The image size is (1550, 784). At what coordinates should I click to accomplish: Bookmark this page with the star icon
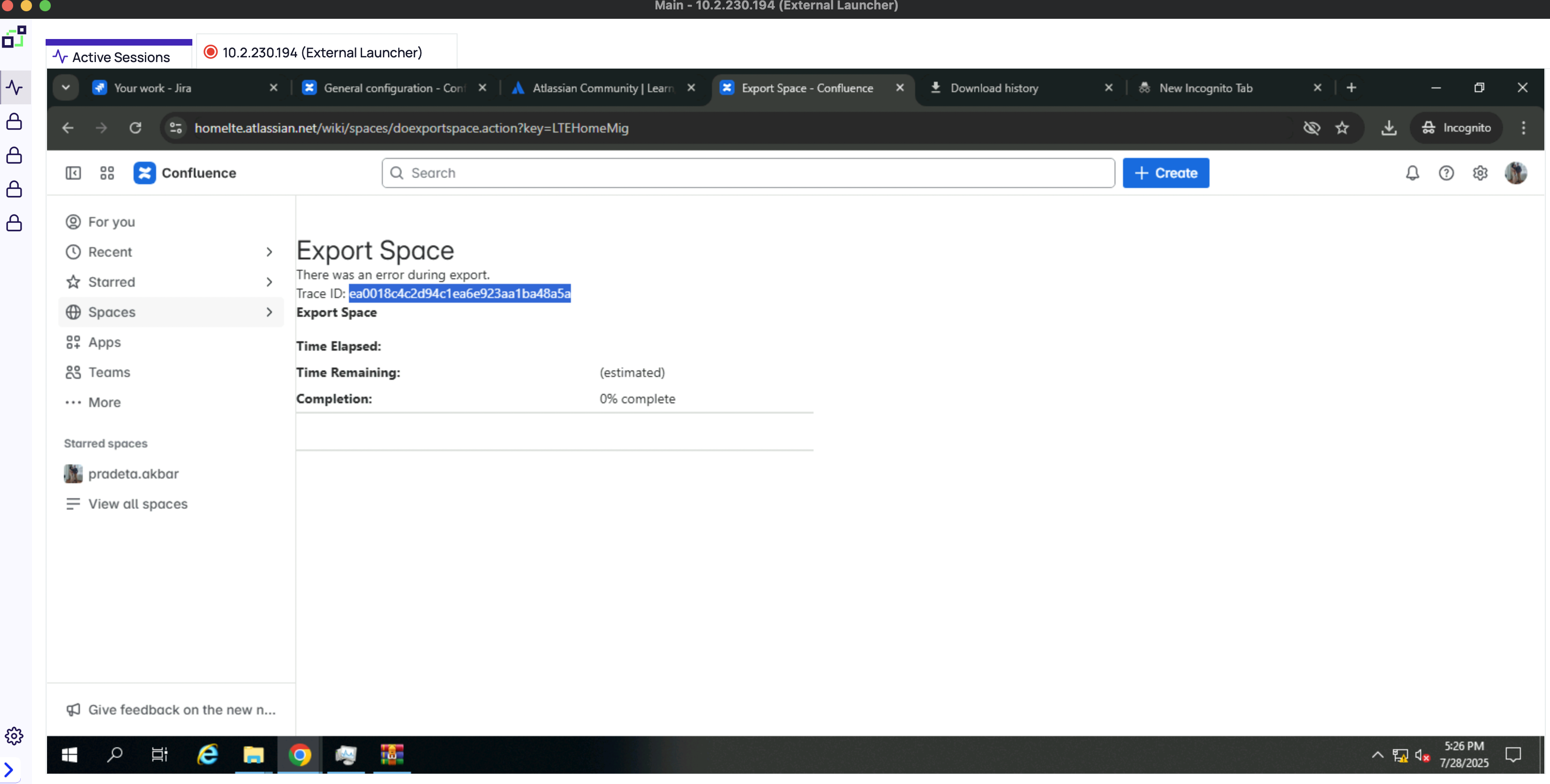[1342, 127]
